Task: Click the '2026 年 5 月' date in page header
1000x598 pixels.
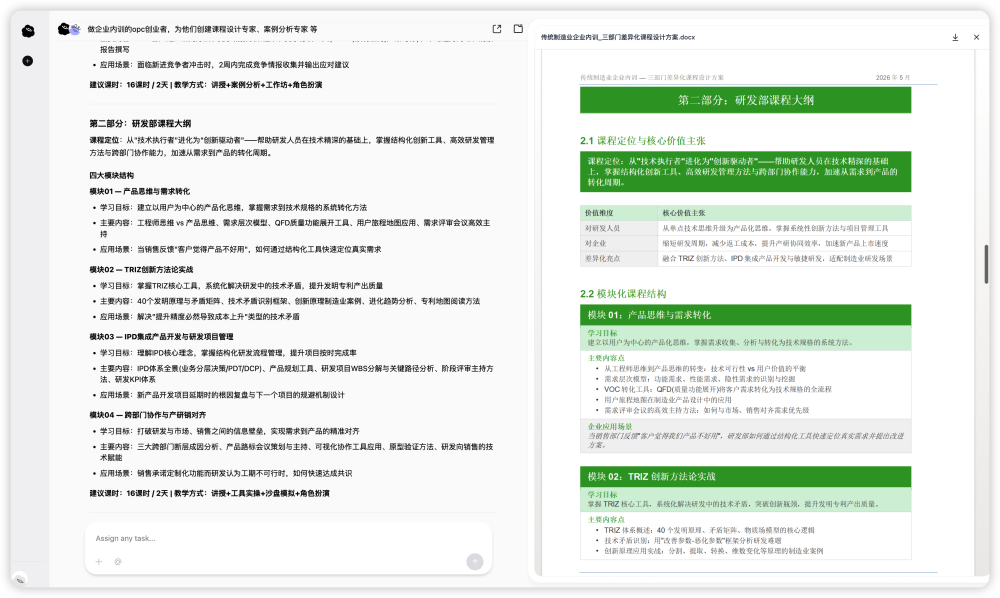Action: [x=893, y=78]
